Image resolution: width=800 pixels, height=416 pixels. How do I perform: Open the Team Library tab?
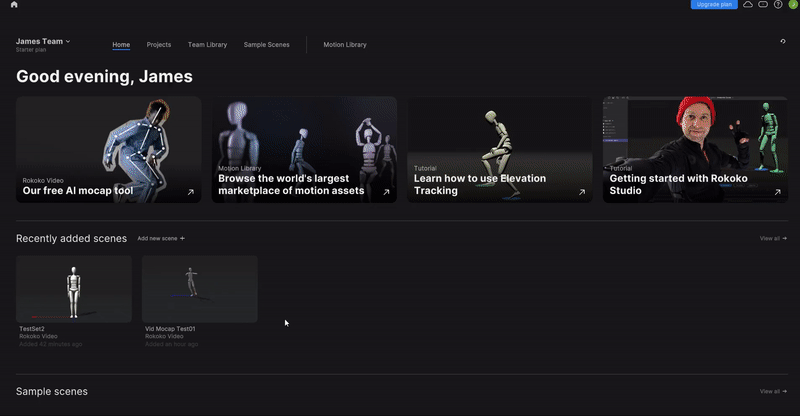click(x=207, y=45)
